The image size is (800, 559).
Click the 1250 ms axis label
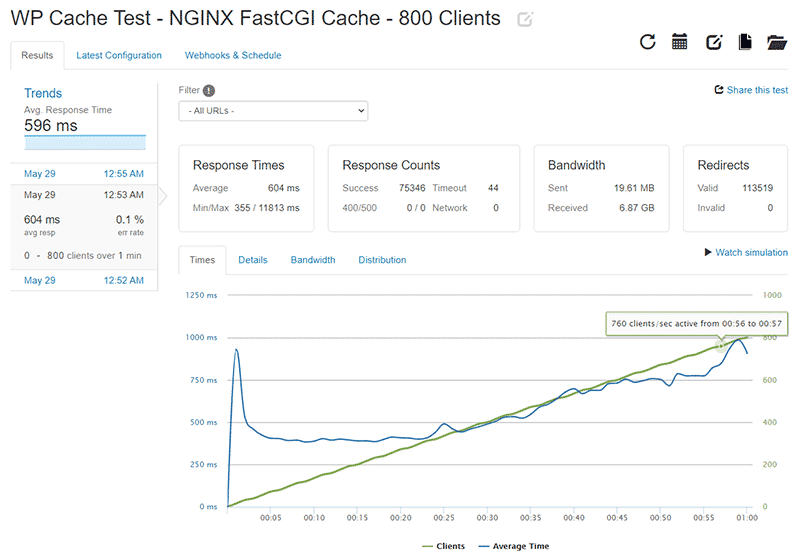point(201,295)
